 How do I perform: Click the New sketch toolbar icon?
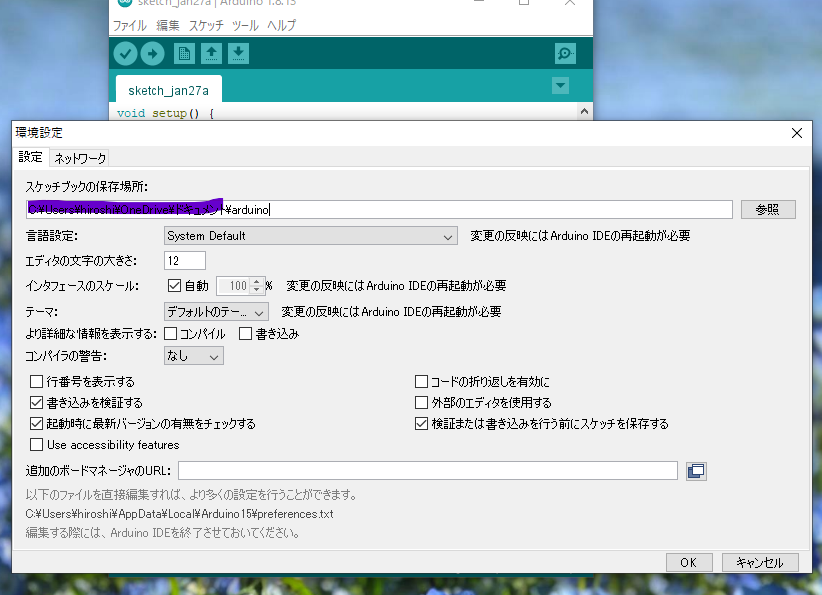[x=184, y=53]
